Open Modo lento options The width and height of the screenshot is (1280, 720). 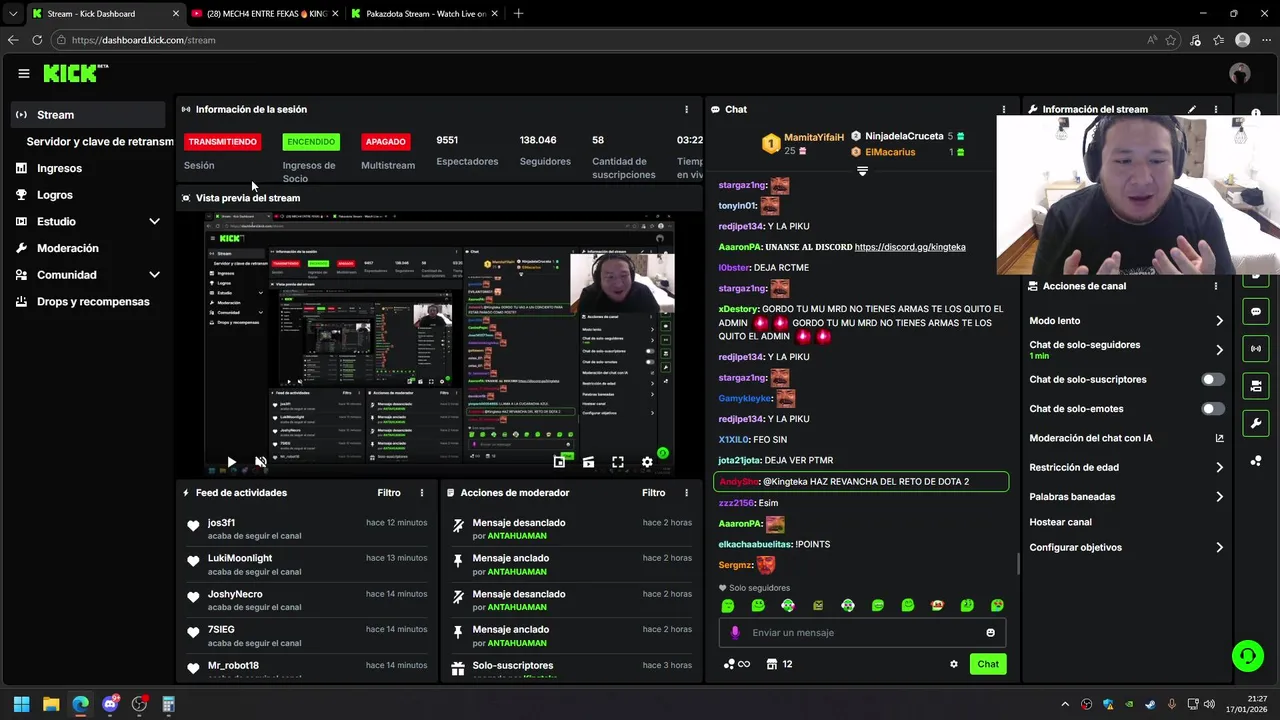click(x=1126, y=321)
